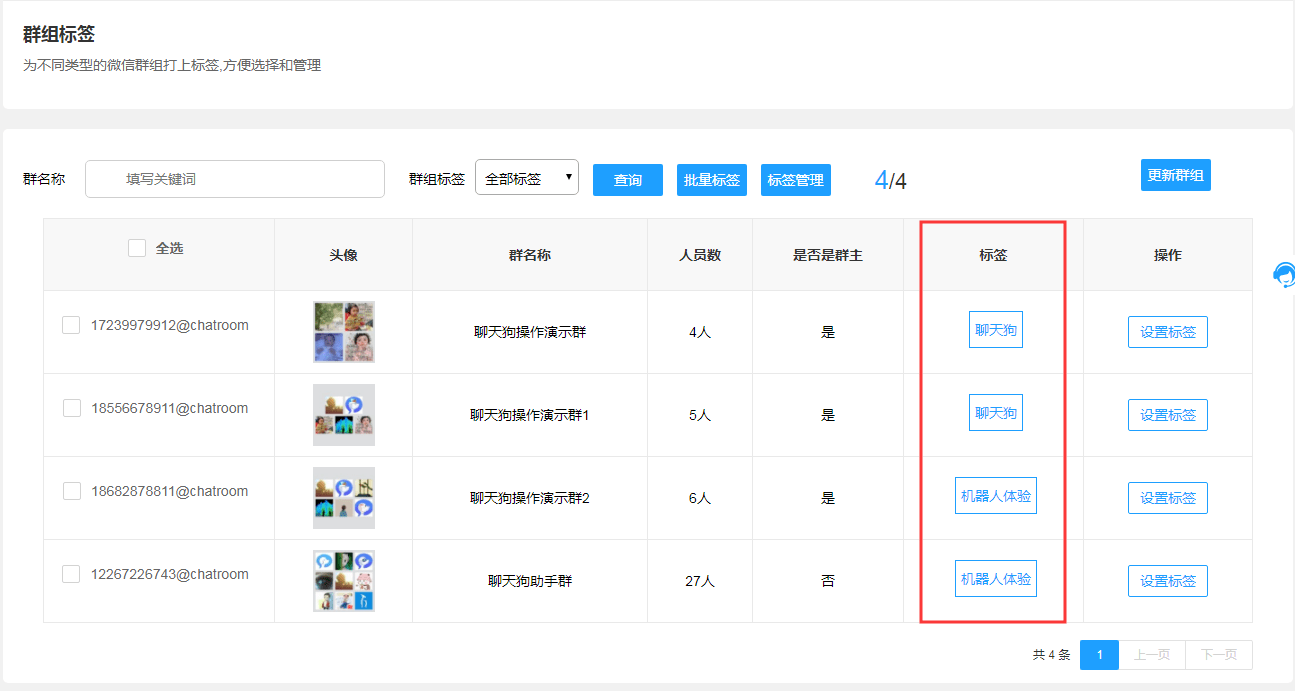Open the customer service headset icon
The width and height of the screenshot is (1295, 691).
click(x=1285, y=275)
